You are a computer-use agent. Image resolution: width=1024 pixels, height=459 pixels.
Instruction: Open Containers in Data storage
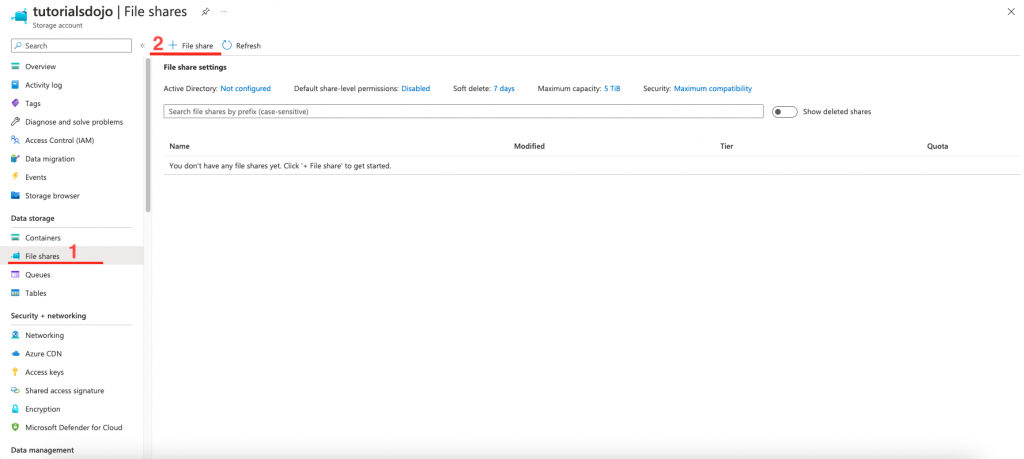click(43, 238)
